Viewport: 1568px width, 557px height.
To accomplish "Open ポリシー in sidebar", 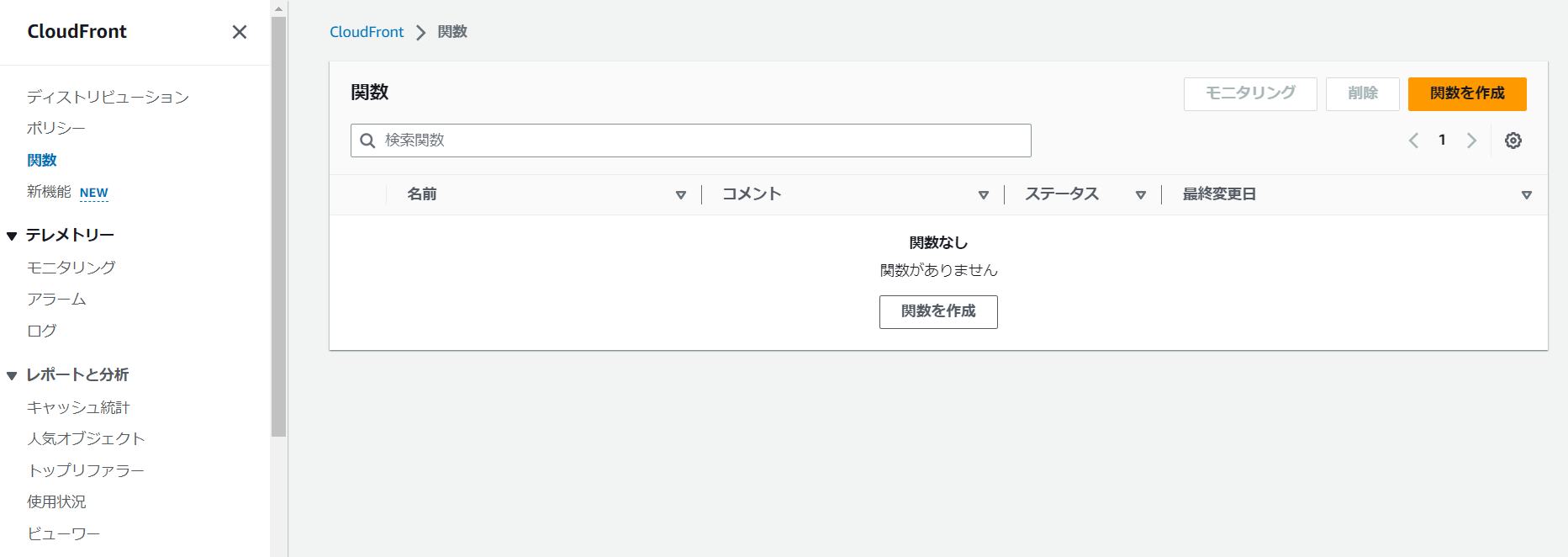I will pyautogui.click(x=56, y=128).
